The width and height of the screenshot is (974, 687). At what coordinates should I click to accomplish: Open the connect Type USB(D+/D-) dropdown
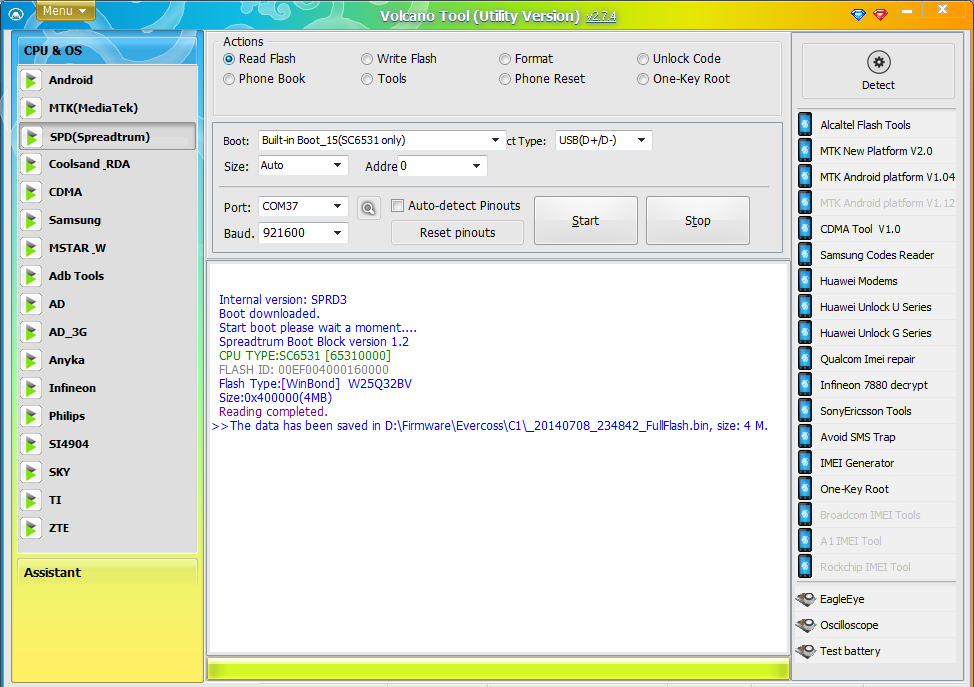click(x=641, y=140)
